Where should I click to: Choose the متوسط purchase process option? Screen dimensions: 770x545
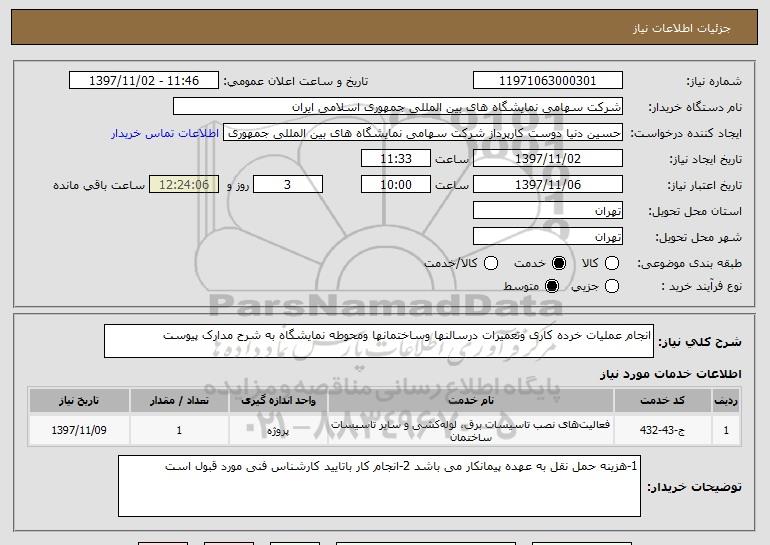coord(552,286)
